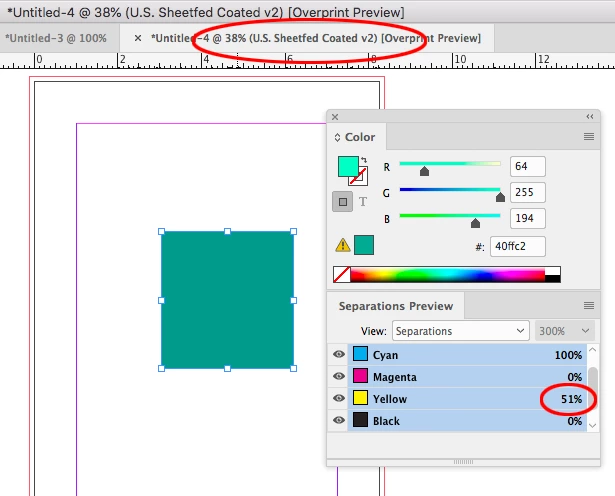Close the floating Color panel group
The height and width of the screenshot is (496, 615).
(335, 117)
